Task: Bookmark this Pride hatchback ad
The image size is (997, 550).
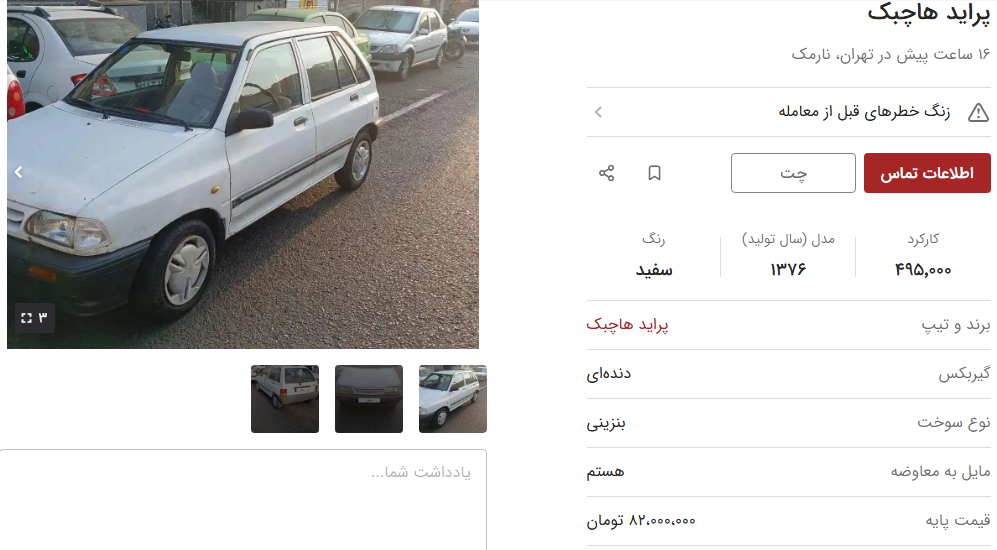Action: [654, 173]
